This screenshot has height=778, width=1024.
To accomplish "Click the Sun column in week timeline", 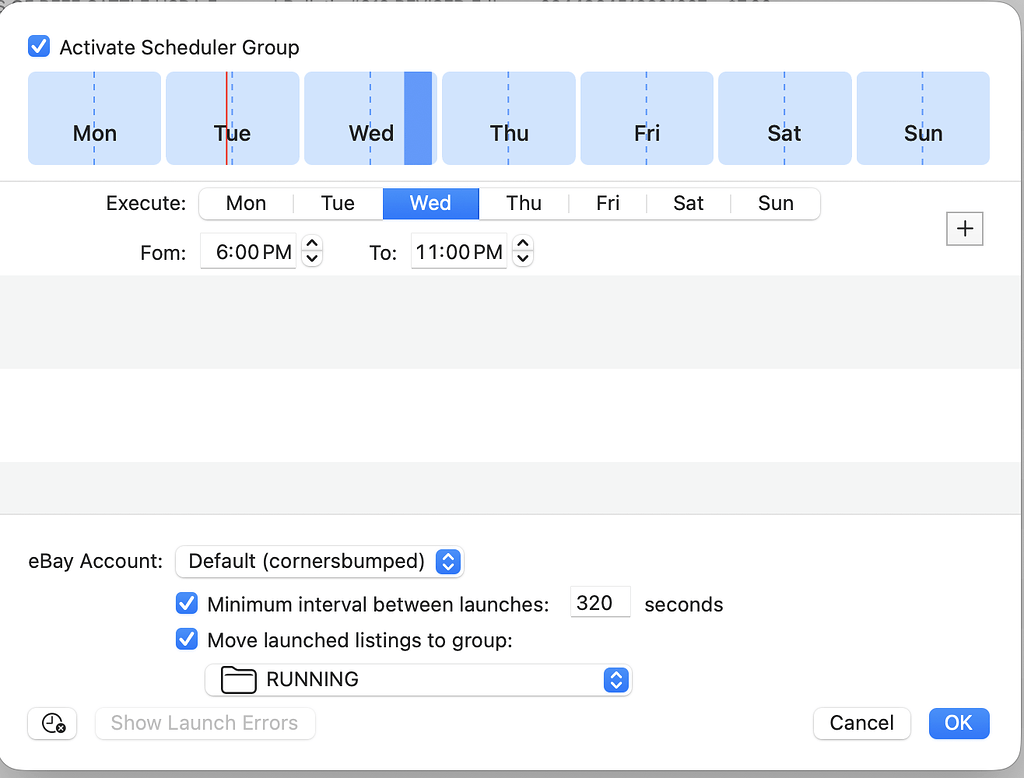I will click(x=923, y=118).
